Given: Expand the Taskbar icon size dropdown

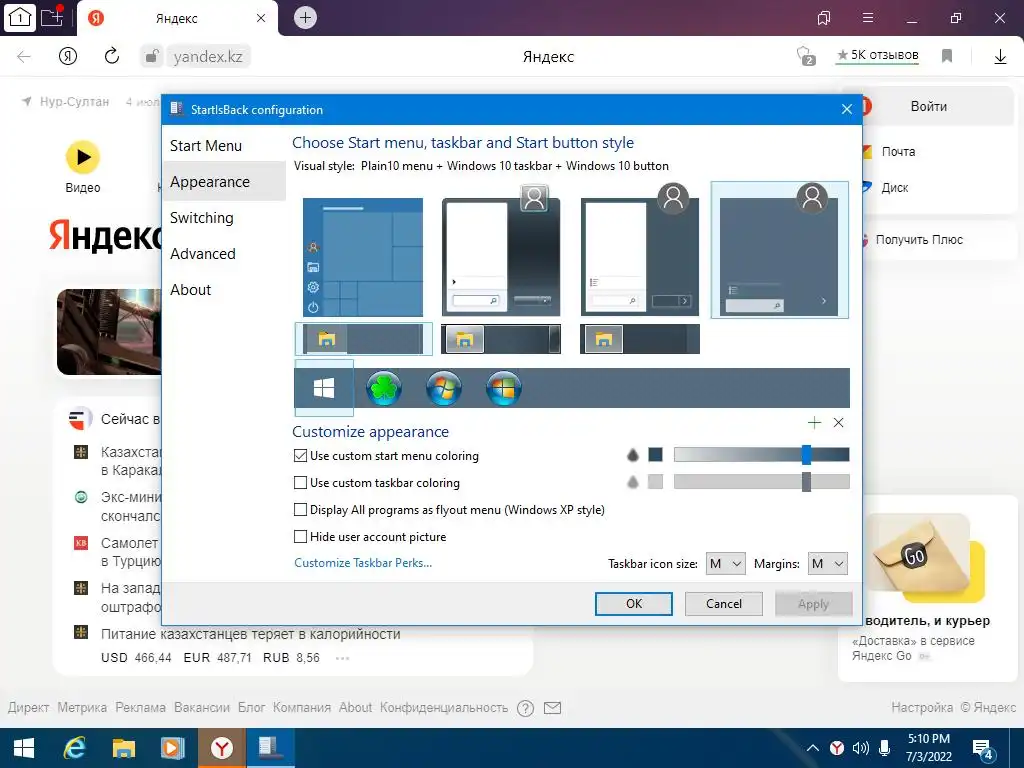Looking at the screenshot, I should [726, 564].
